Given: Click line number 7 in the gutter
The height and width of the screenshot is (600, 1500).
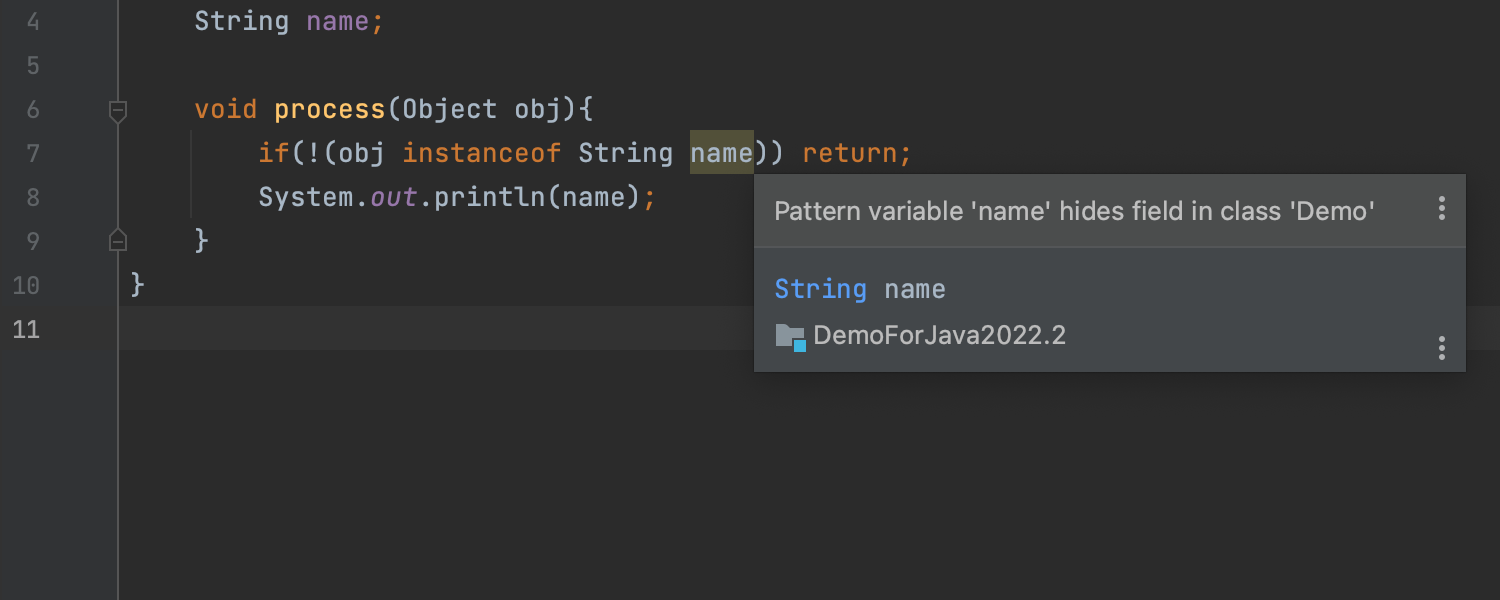Looking at the screenshot, I should [33, 153].
